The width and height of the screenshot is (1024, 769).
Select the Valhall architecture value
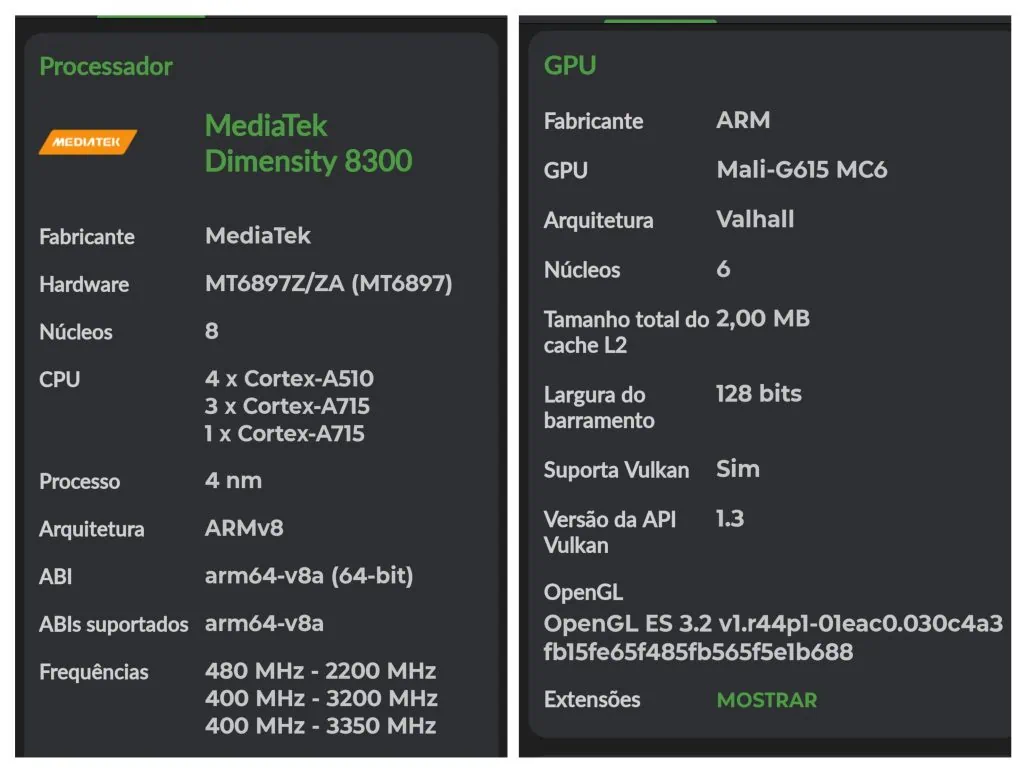[755, 220]
